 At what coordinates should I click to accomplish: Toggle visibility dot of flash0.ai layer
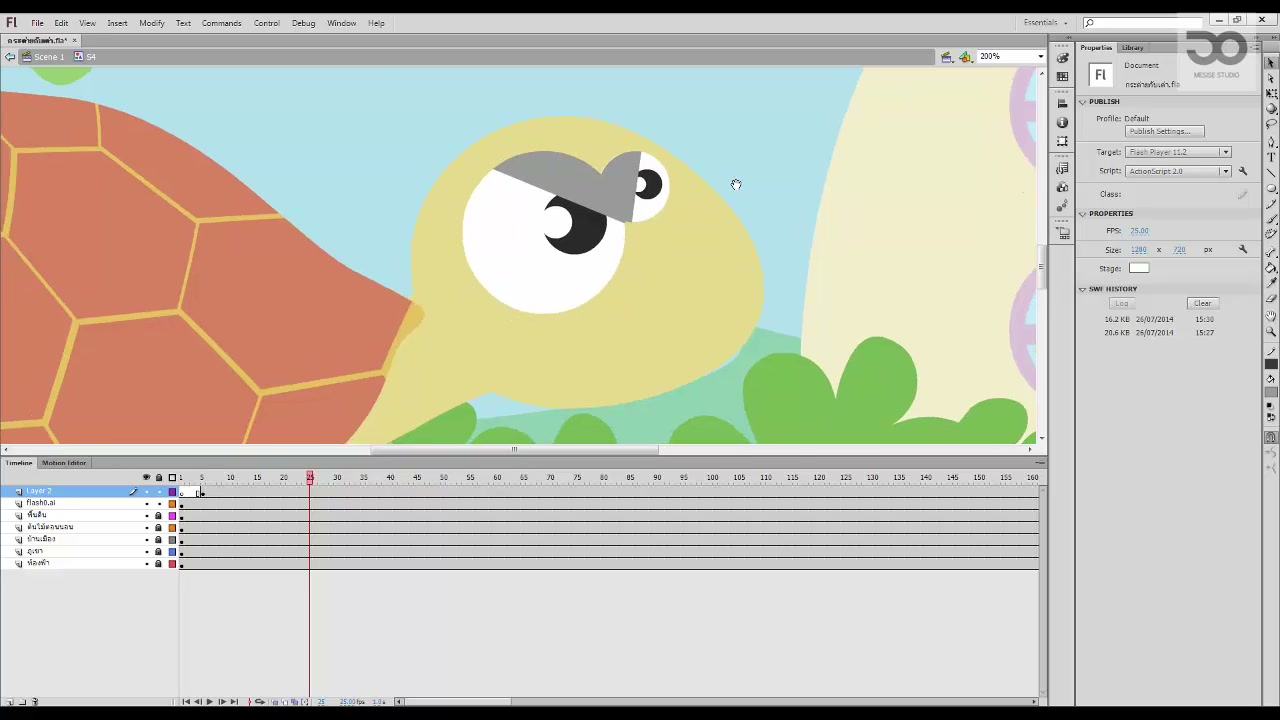pyautogui.click(x=146, y=504)
